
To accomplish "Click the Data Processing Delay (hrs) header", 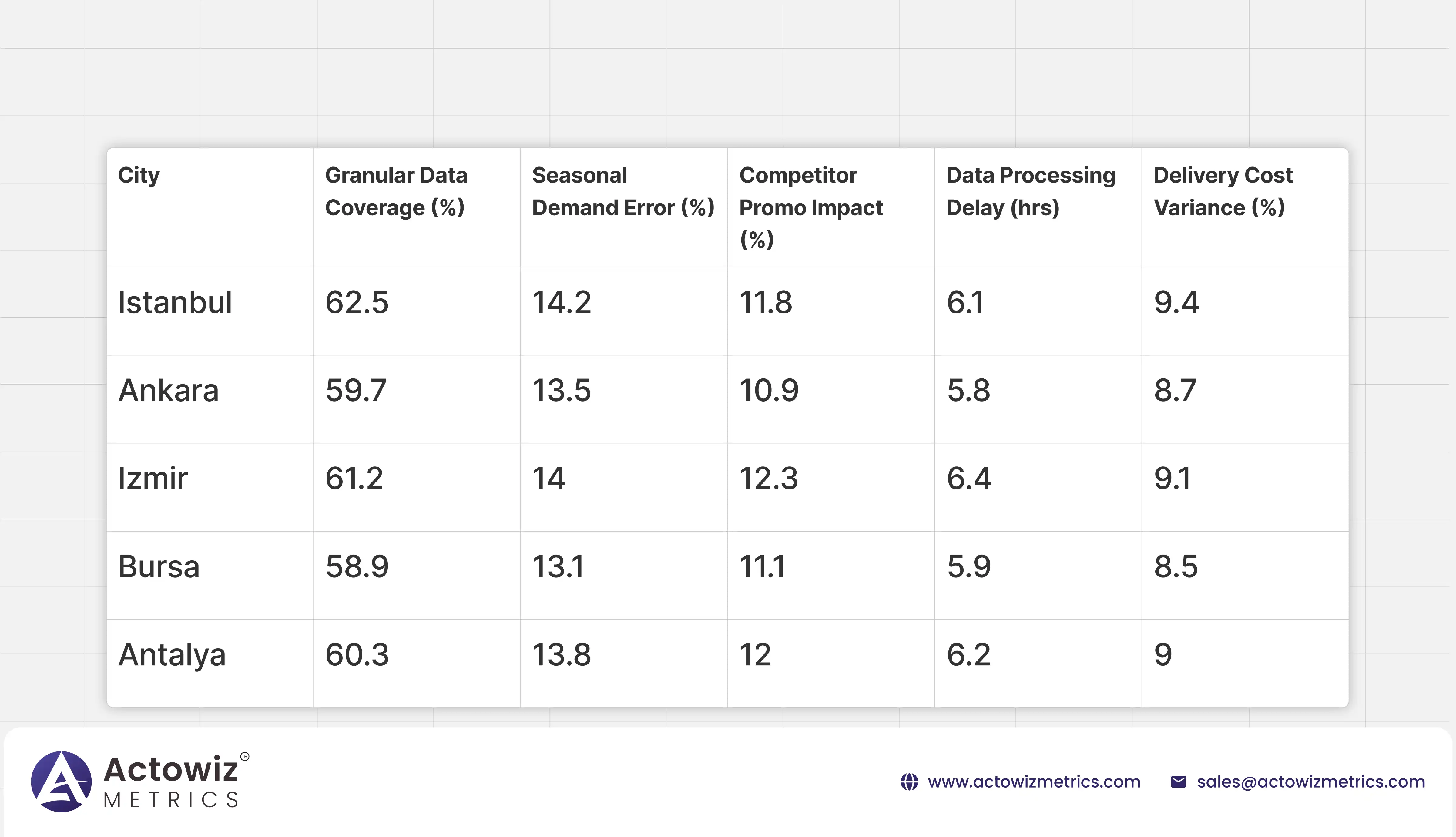I will [1030, 191].
